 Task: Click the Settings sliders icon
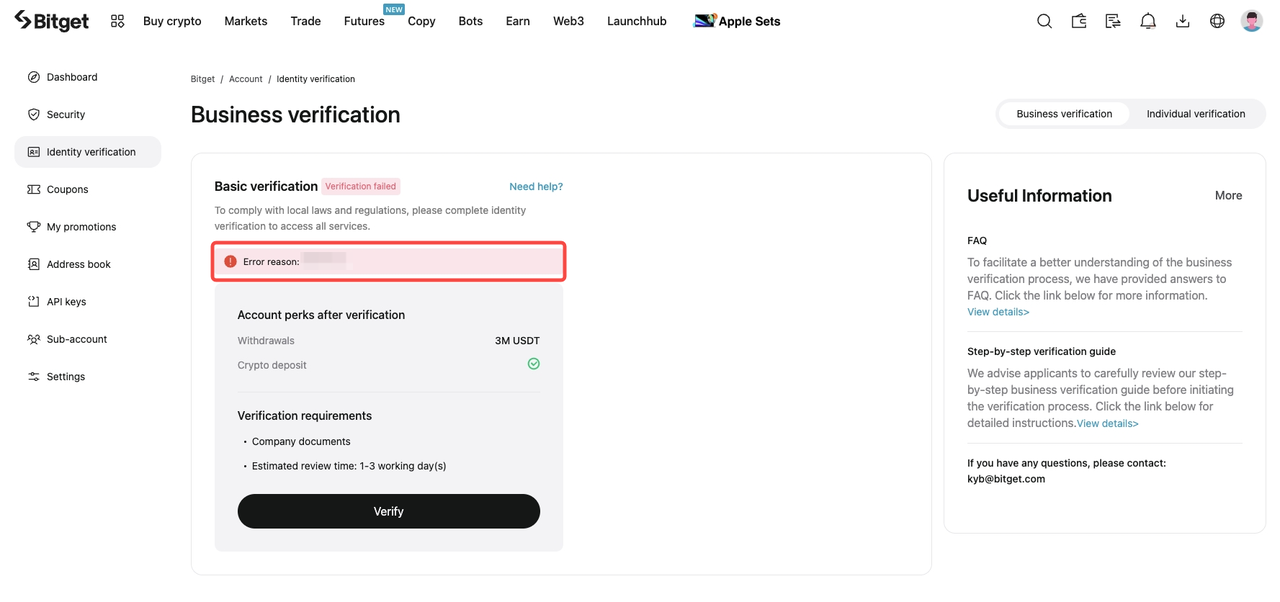pos(34,377)
